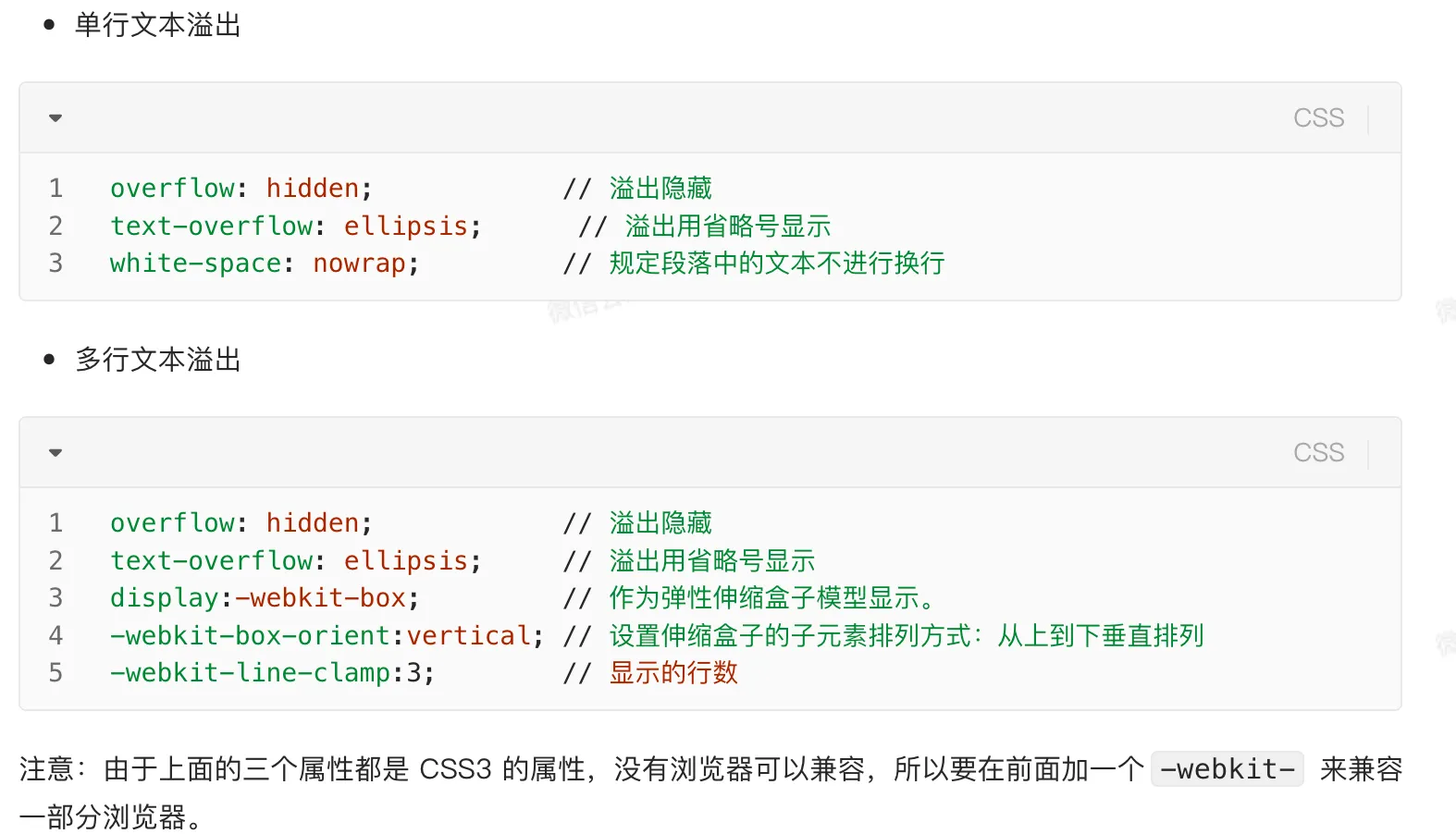The height and width of the screenshot is (834, 1456).
Task: Click the red comment 显示的行数
Action: (673, 673)
